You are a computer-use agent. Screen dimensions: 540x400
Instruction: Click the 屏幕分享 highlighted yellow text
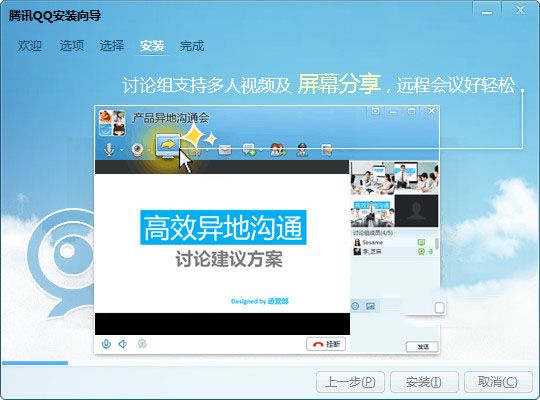[340, 84]
